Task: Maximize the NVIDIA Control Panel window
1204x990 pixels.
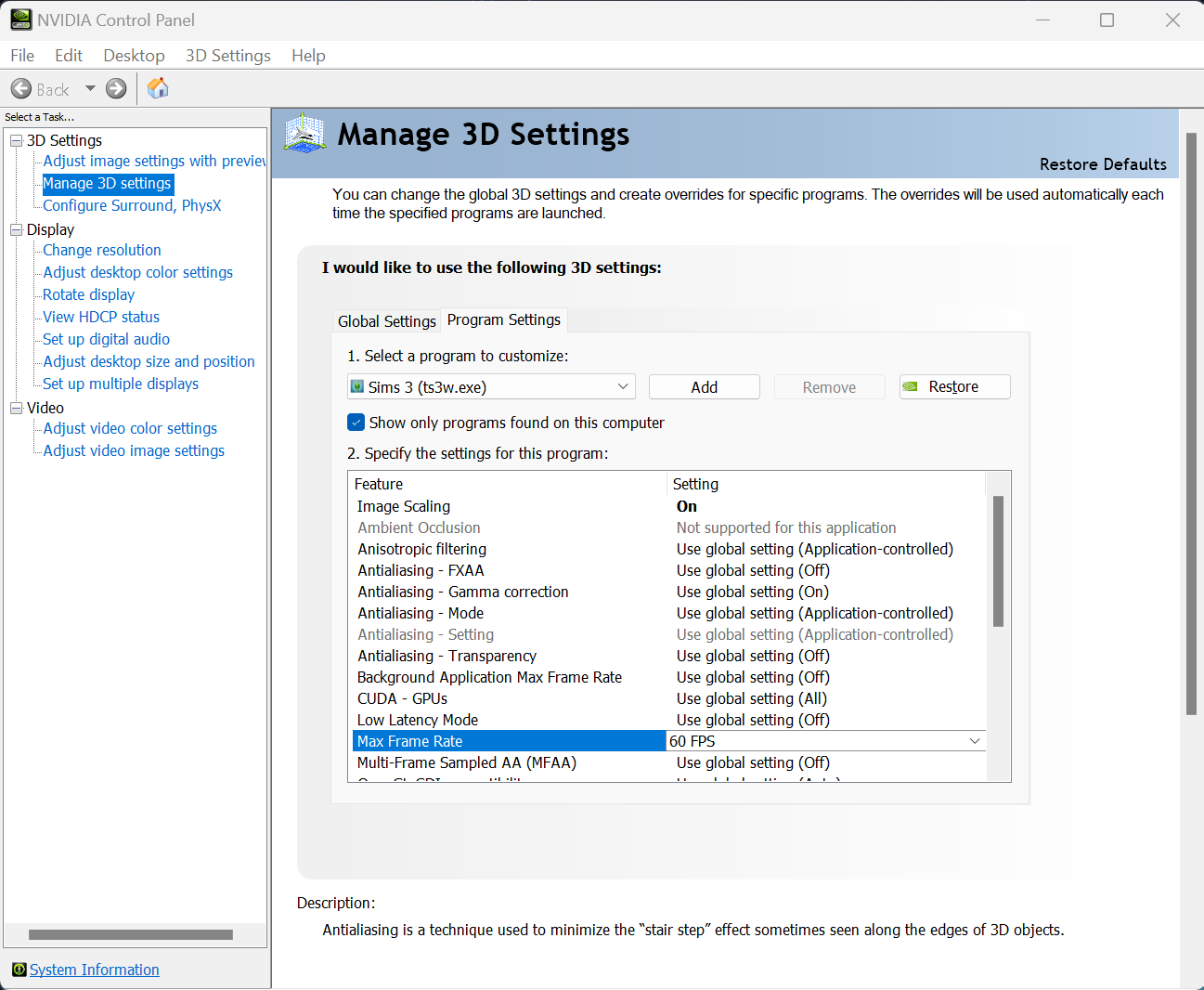Action: pos(1107,20)
